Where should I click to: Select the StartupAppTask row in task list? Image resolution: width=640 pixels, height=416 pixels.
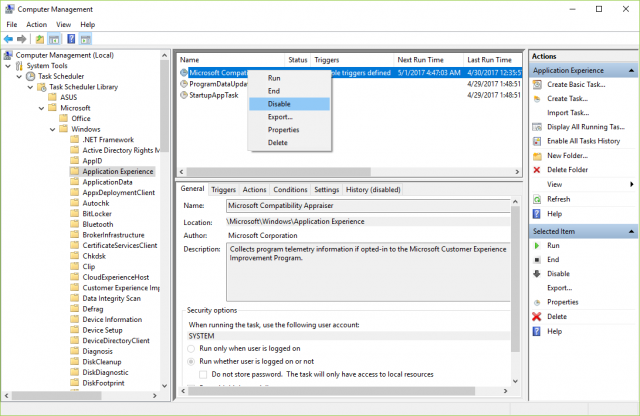coord(214,96)
